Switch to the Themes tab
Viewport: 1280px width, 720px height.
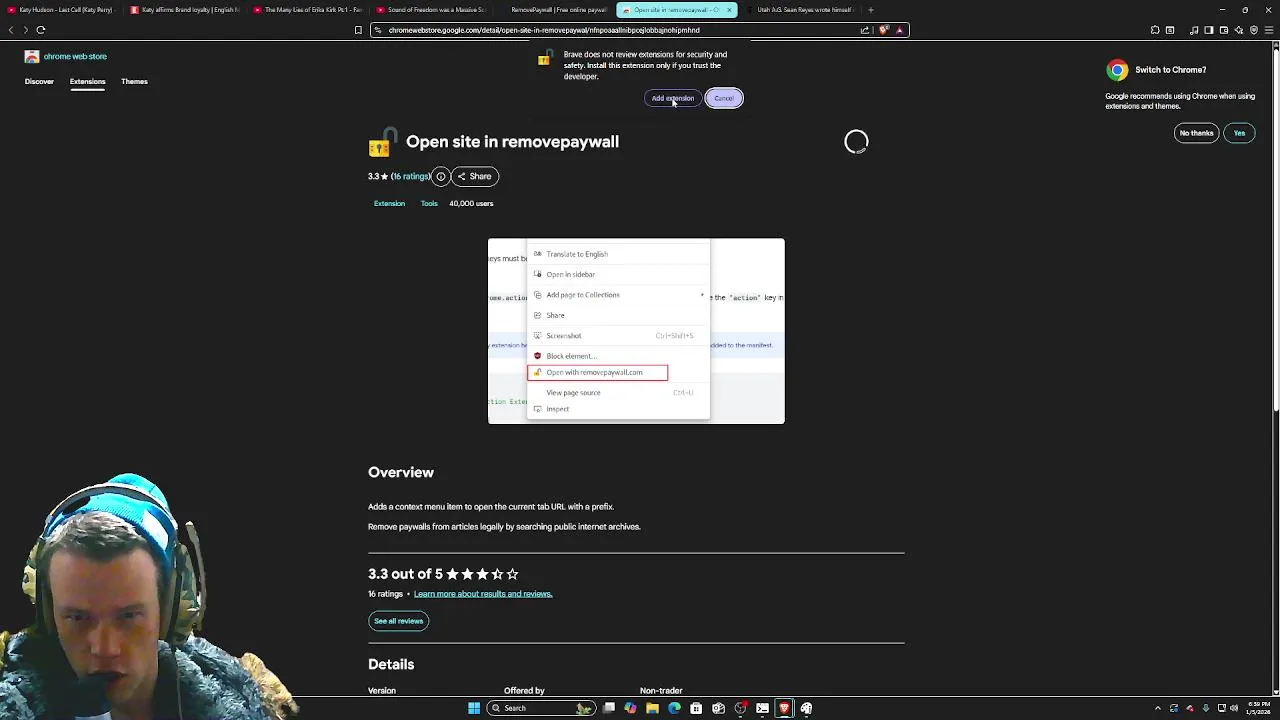tap(134, 81)
